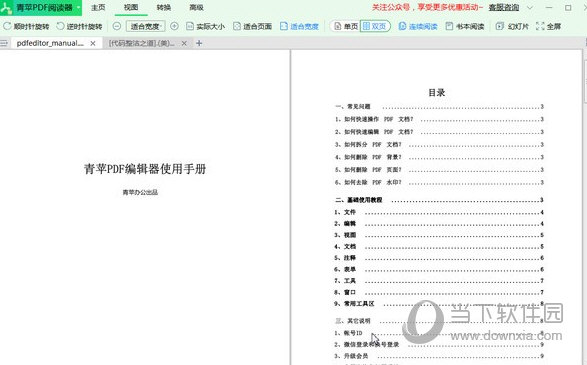Enable 连续阅读 continuous reading mode

pos(418,26)
